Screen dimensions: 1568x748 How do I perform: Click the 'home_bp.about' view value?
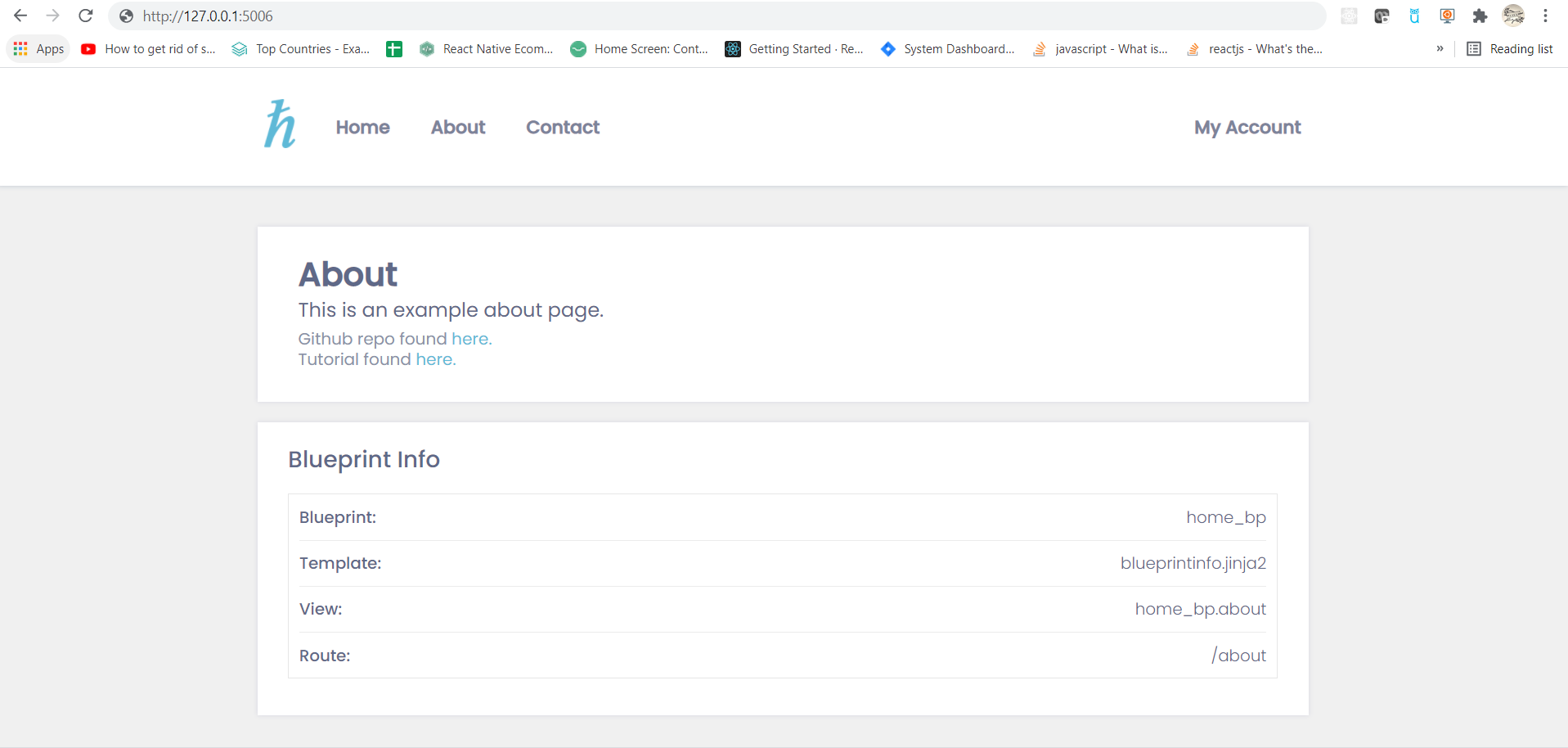(1200, 609)
